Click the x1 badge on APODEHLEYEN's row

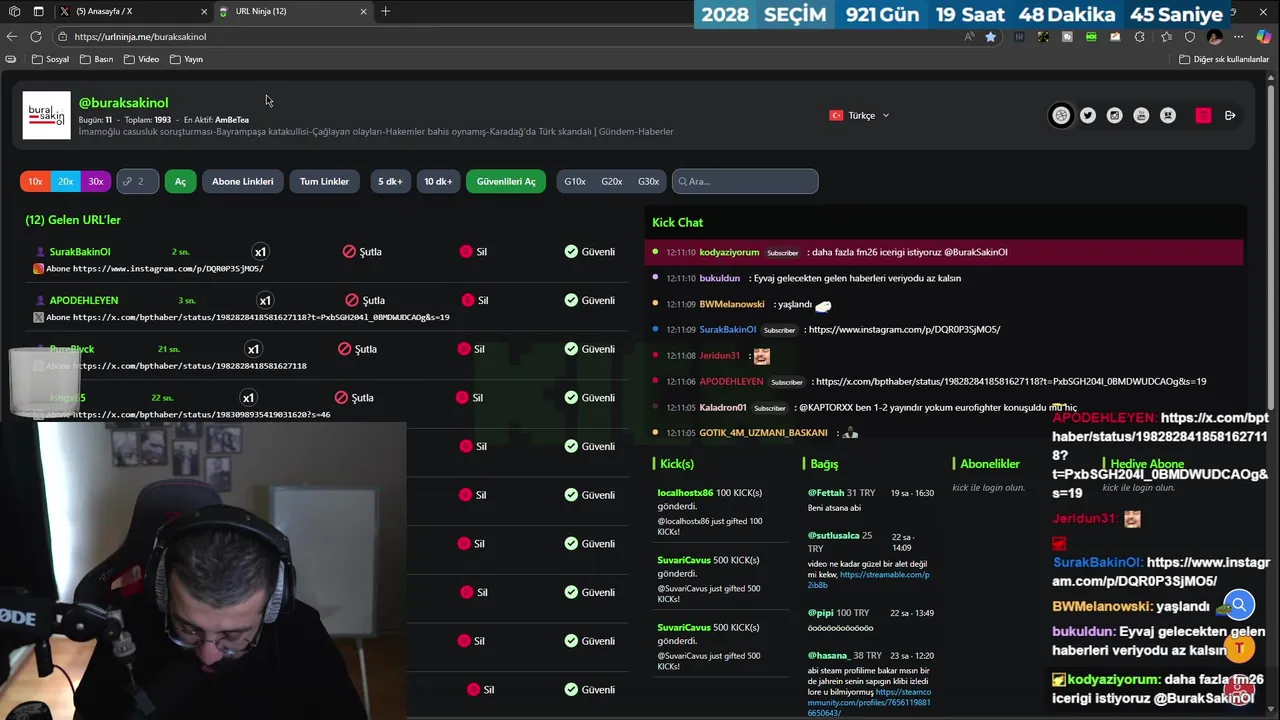click(265, 300)
